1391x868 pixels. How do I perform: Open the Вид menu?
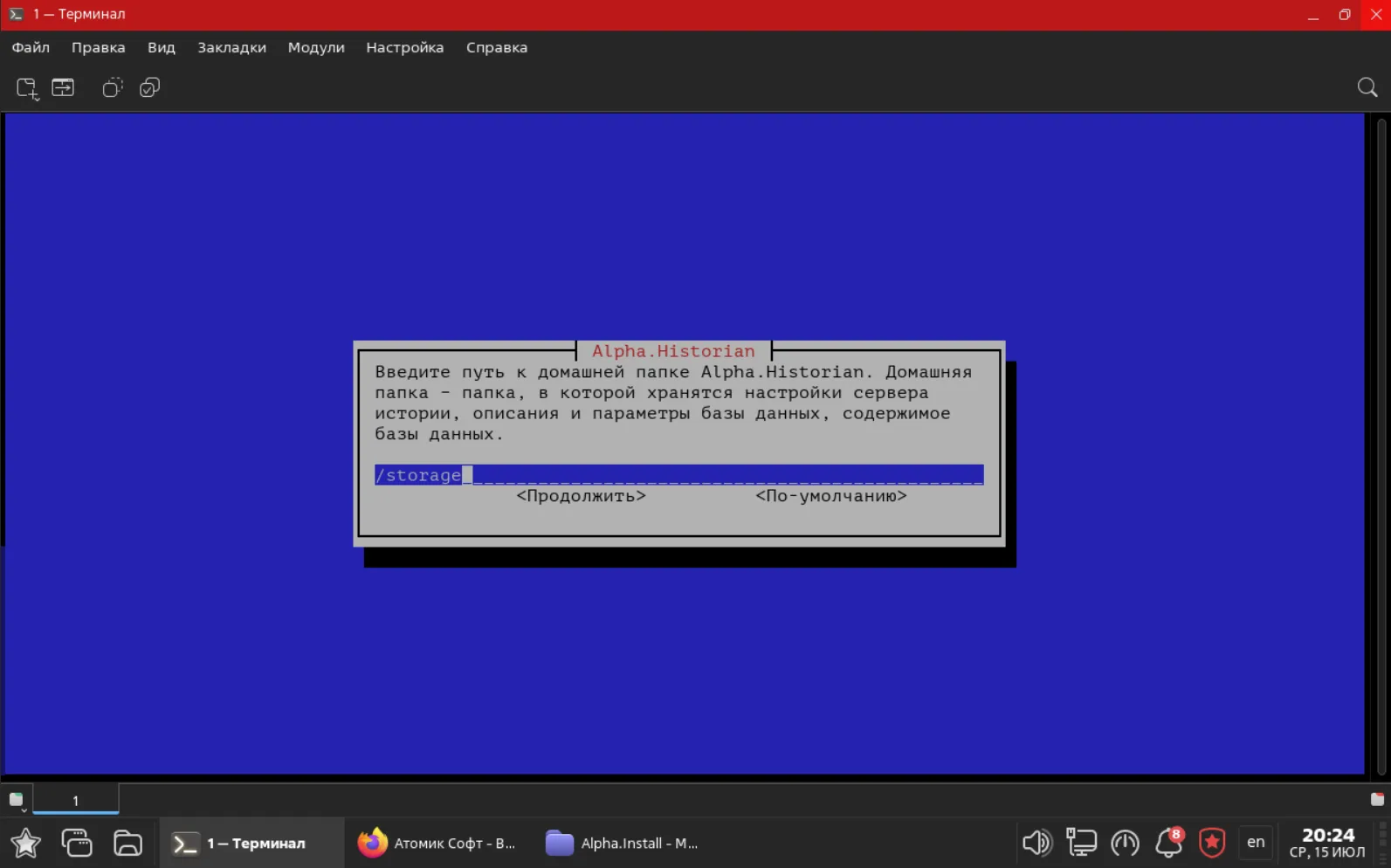[x=162, y=47]
